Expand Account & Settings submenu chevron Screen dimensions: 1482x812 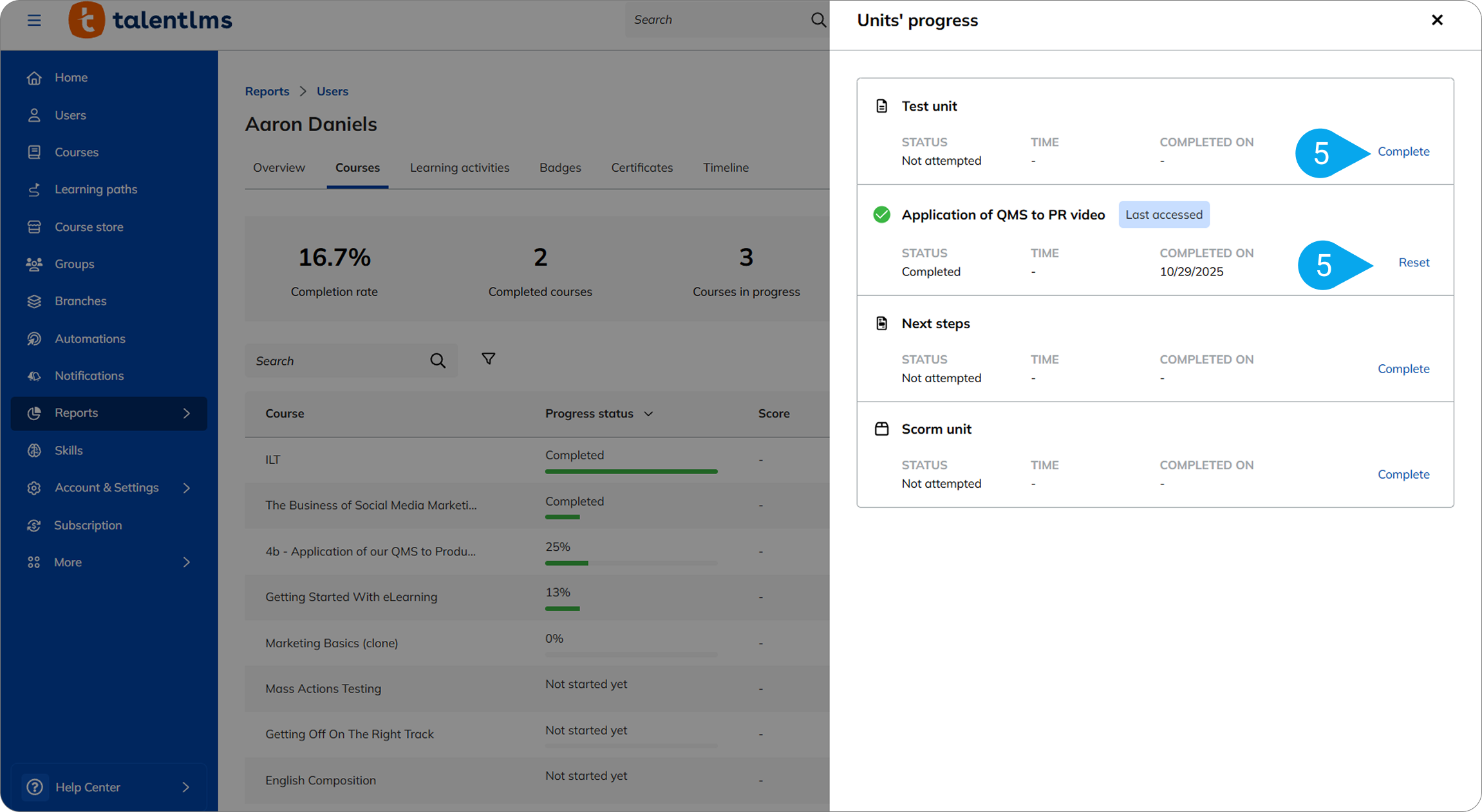tap(187, 488)
